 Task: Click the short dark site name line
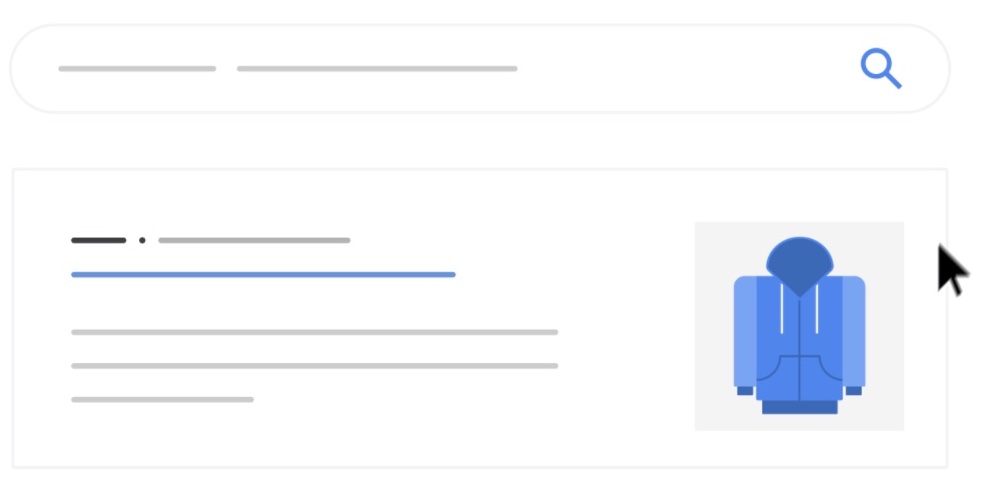(x=98, y=240)
